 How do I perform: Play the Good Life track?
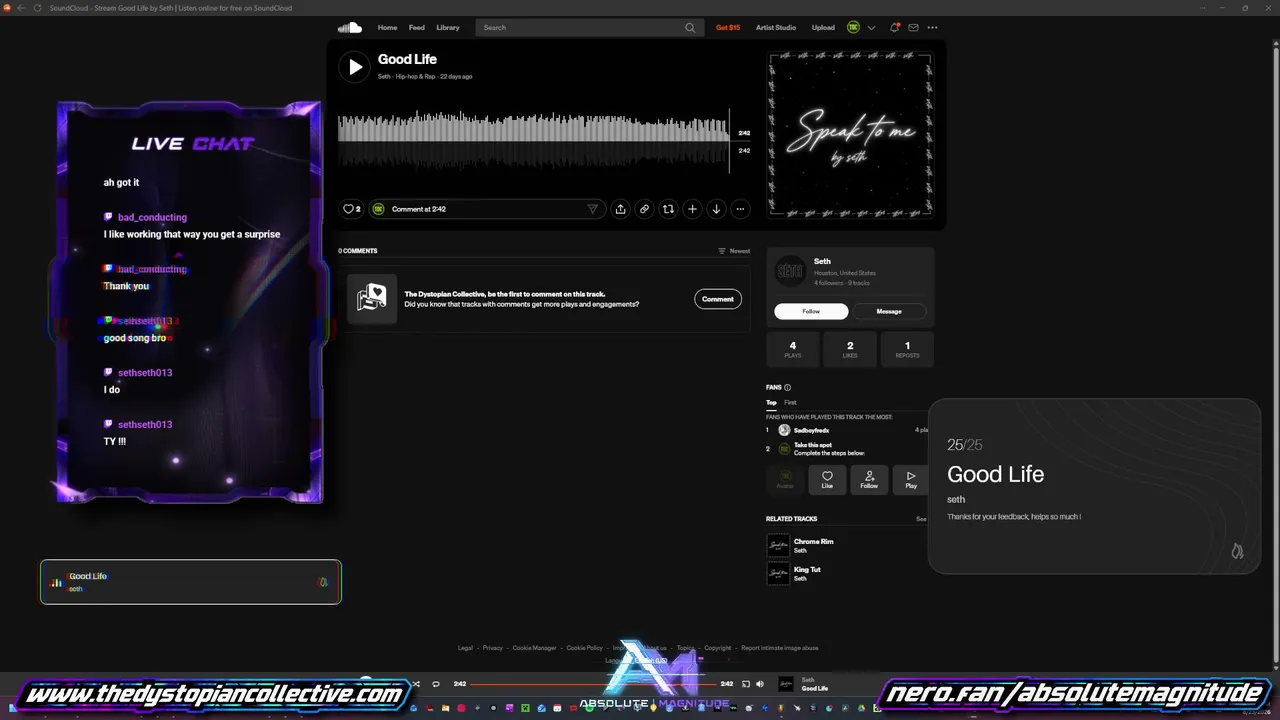point(354,67)
